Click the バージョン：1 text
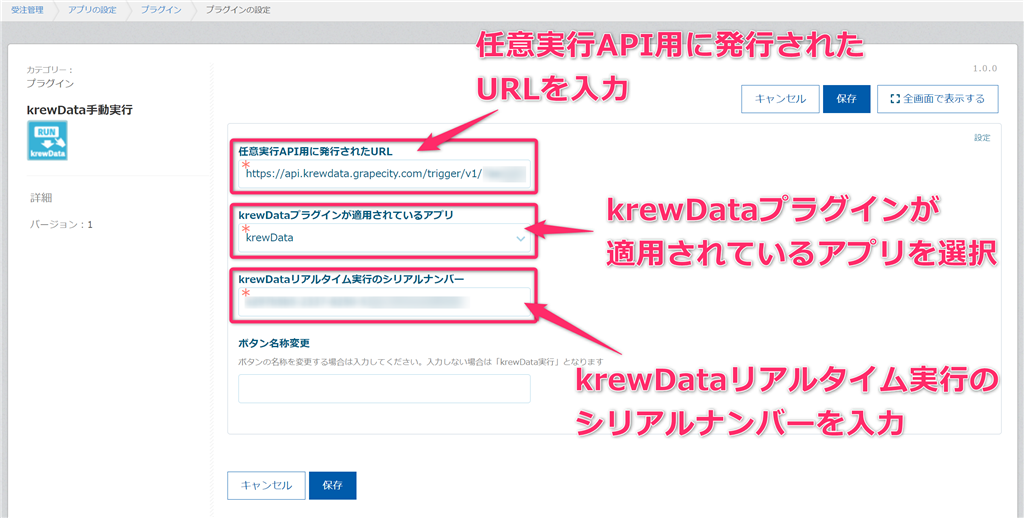Image resolution: width=1024 pixels, height=518 pixels. coord(61,225)
